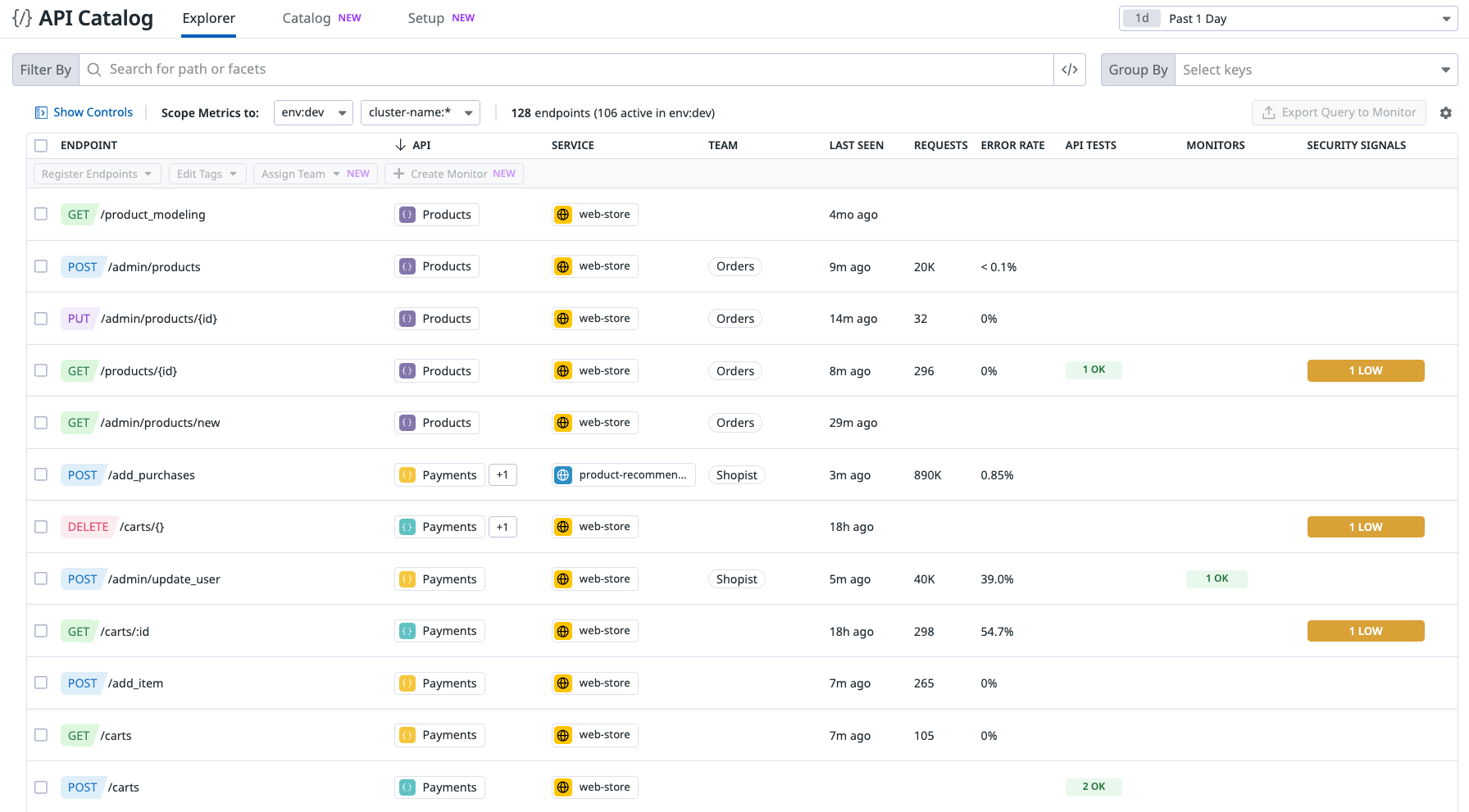Click the 1 LOW security signal for /products/{id}
The width and height of the screenshot is (1469, 812).
point(1365,370)
